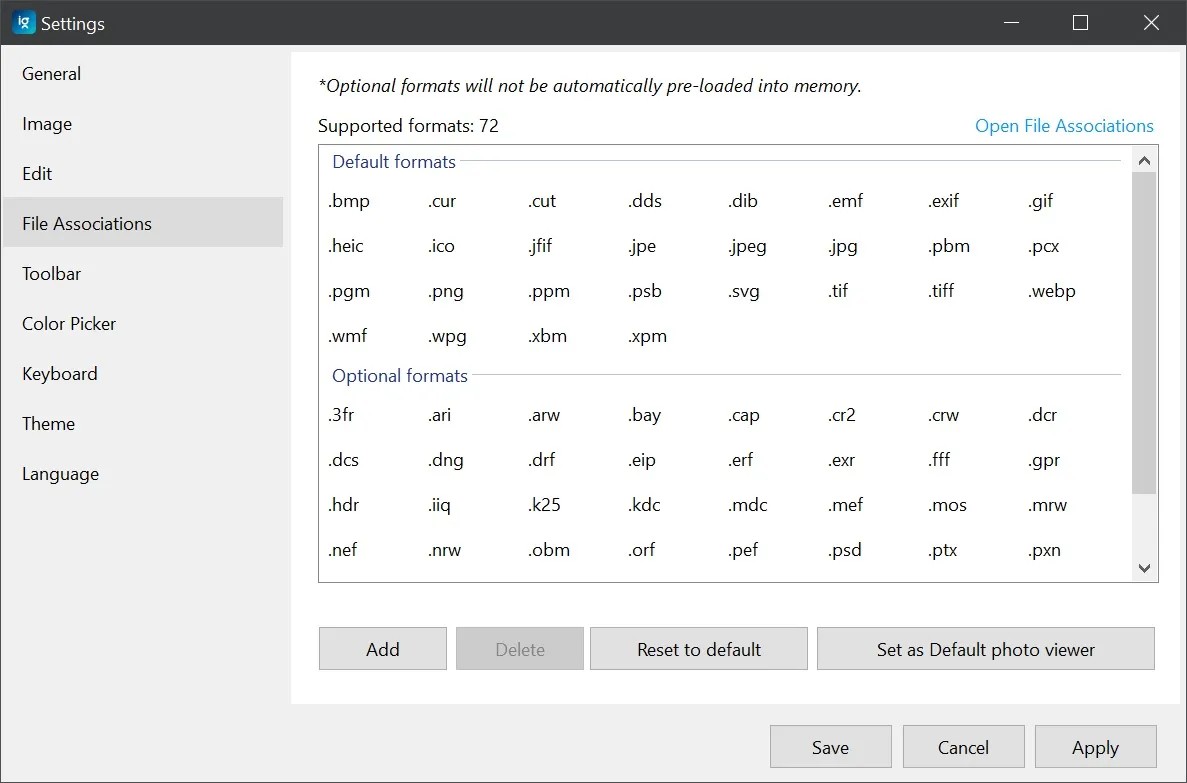Select the .bmp format entry
The image size is (1187, 783).
pos(349,201)
